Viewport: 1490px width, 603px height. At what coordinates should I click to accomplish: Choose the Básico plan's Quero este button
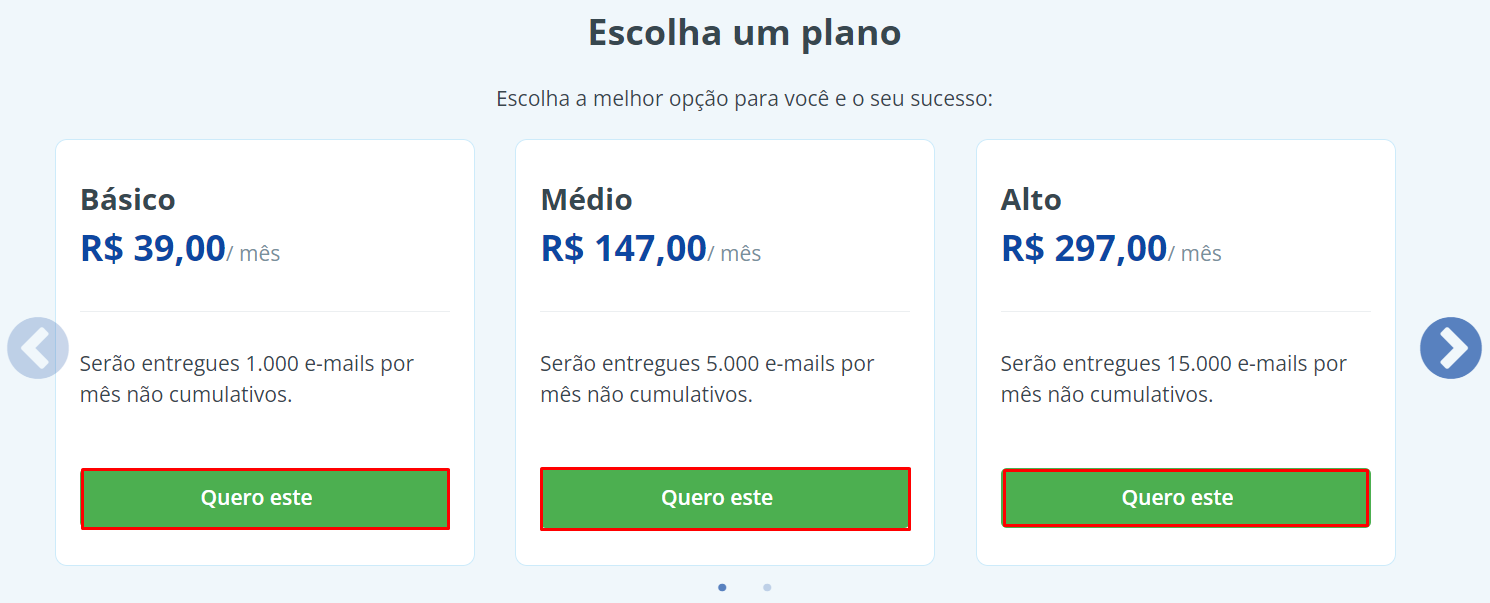coord(265,498)
